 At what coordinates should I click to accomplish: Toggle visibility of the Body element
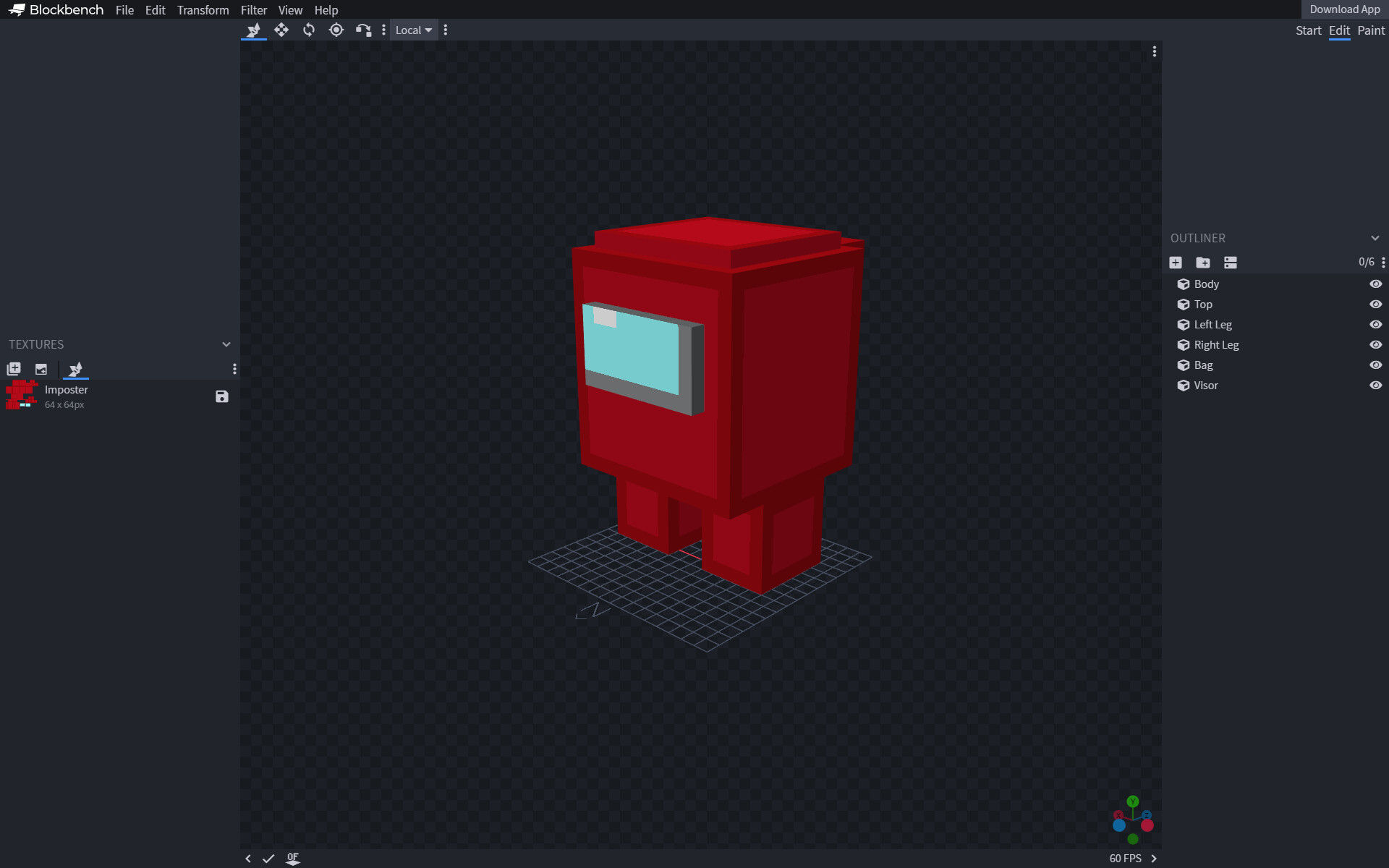tap(1375, 284)
